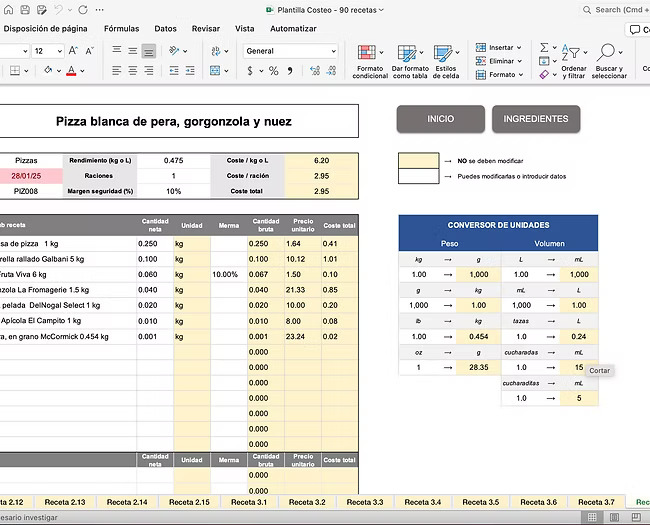Apply percent style with % icon

[x=274, y=71]
